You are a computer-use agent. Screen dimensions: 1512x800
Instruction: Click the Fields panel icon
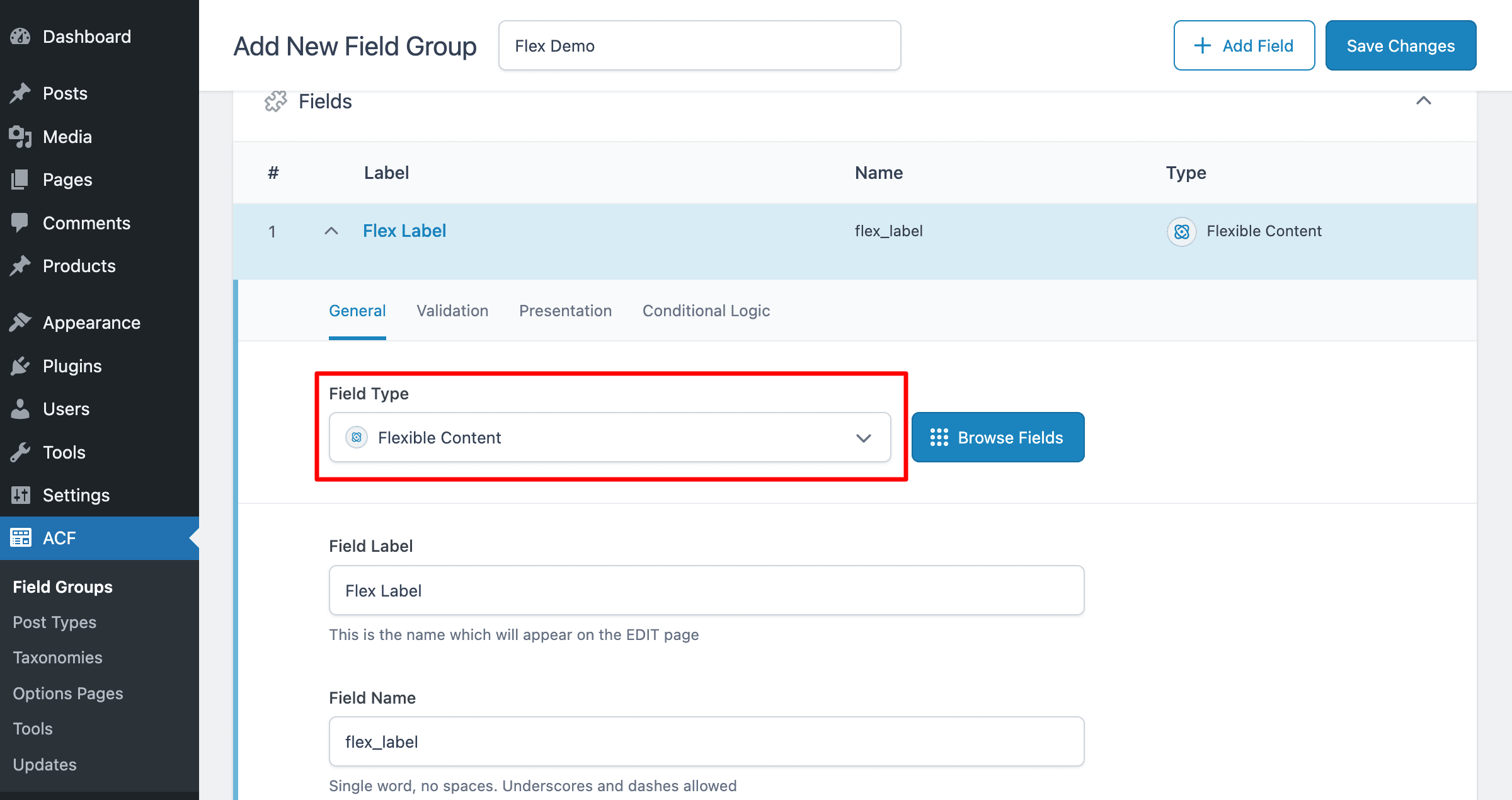[x=274, y=100]
